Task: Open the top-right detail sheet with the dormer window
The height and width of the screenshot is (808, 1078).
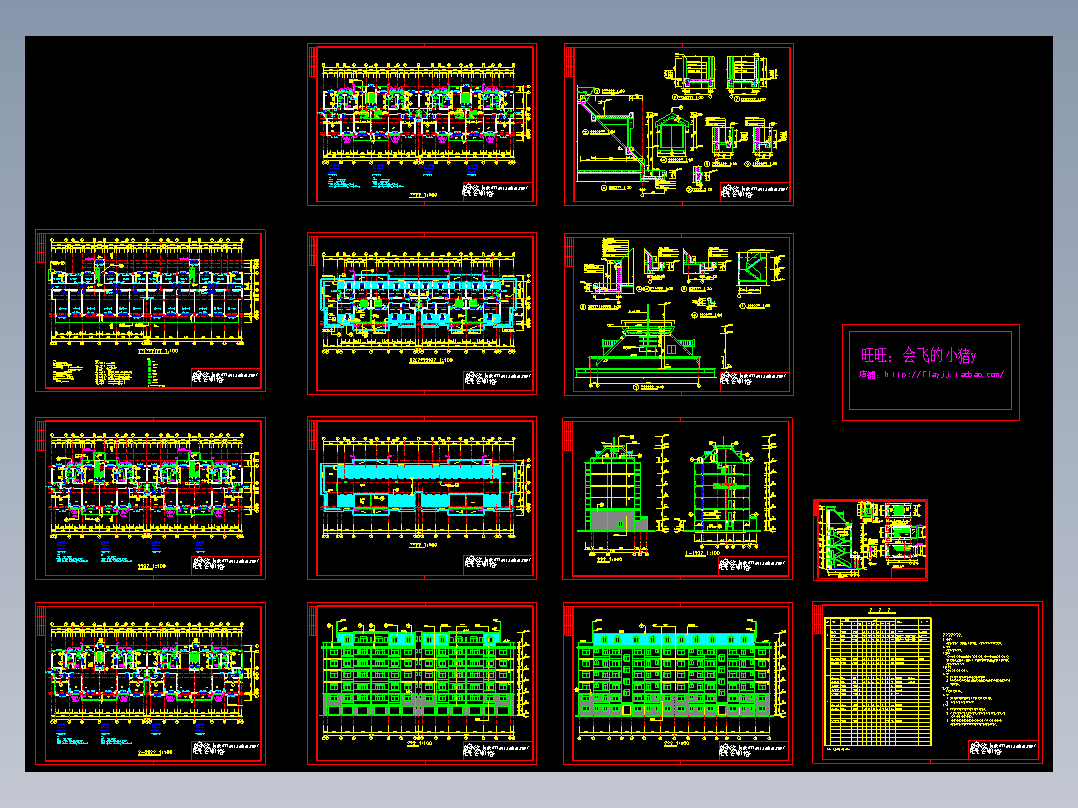Action: click(x=679, y=124)
